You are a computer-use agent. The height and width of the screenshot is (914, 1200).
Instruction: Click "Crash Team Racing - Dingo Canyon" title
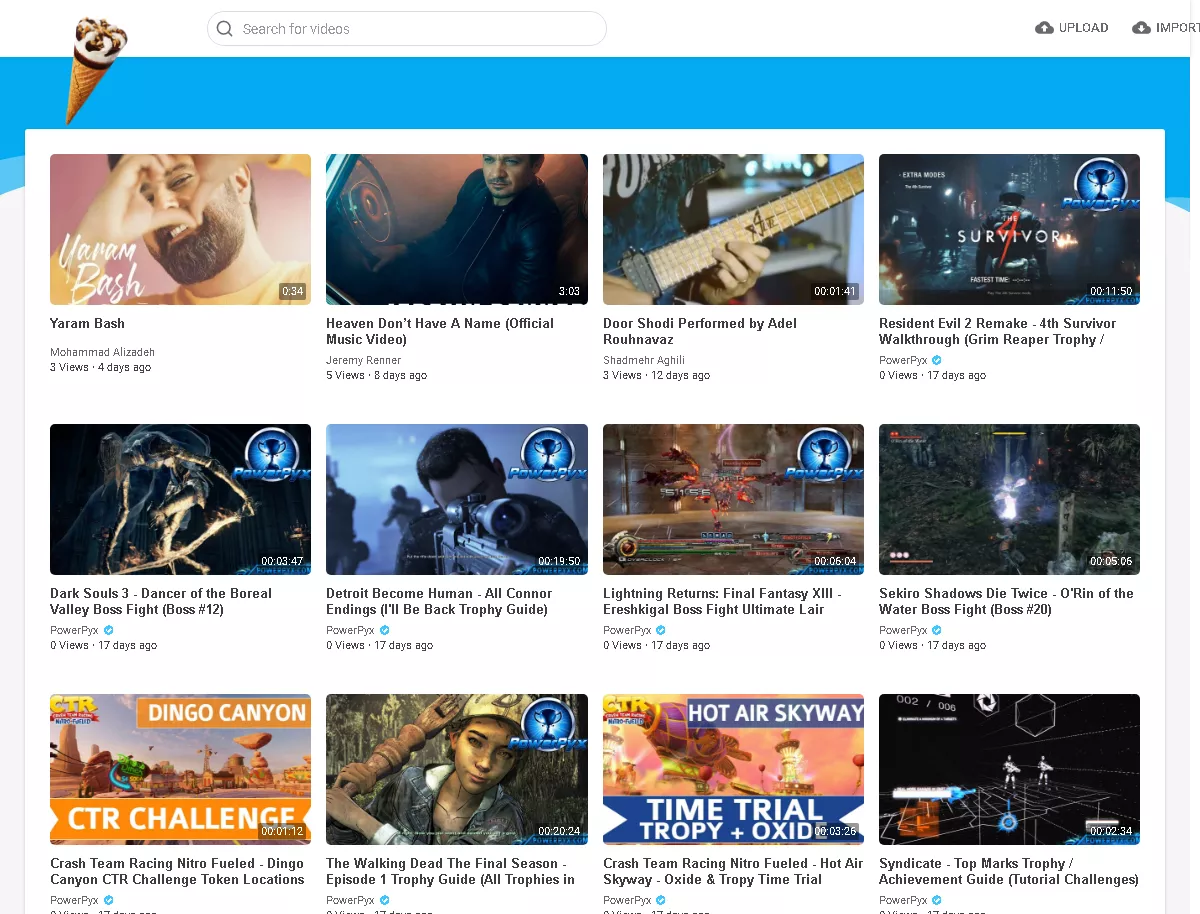coord(177,871)
